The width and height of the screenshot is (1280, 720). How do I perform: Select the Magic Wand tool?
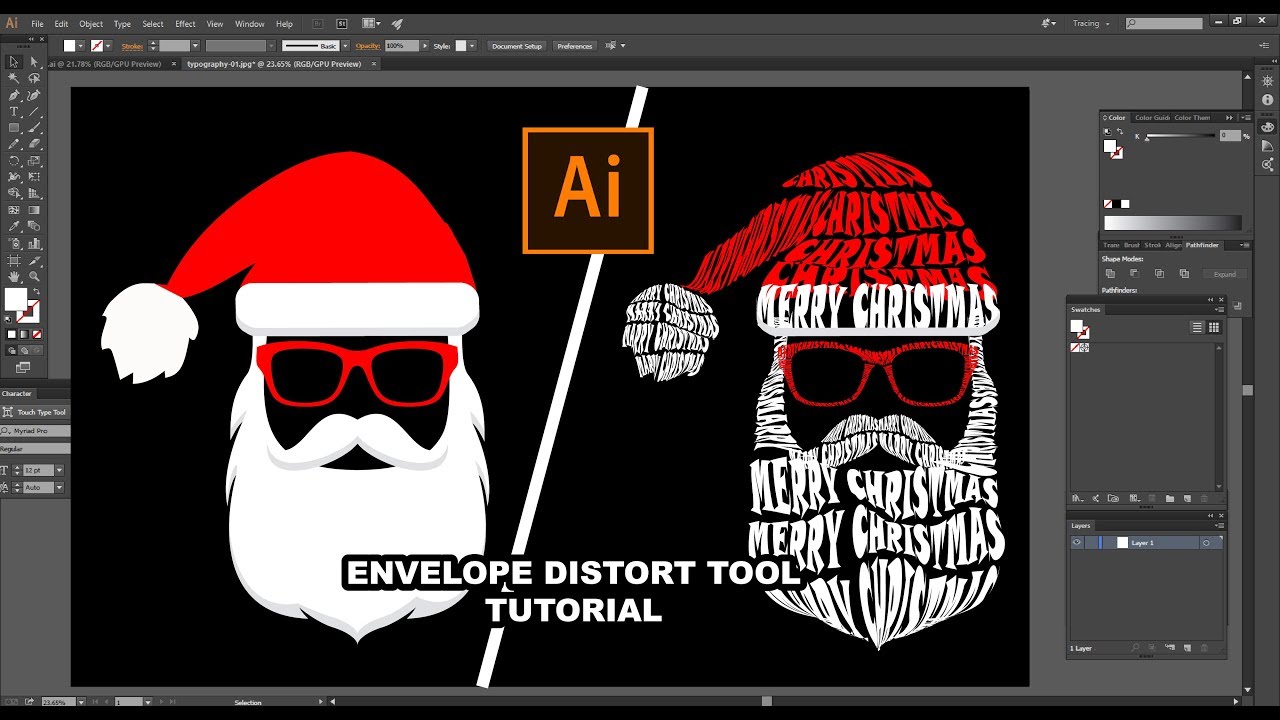[x=14, y=78]
